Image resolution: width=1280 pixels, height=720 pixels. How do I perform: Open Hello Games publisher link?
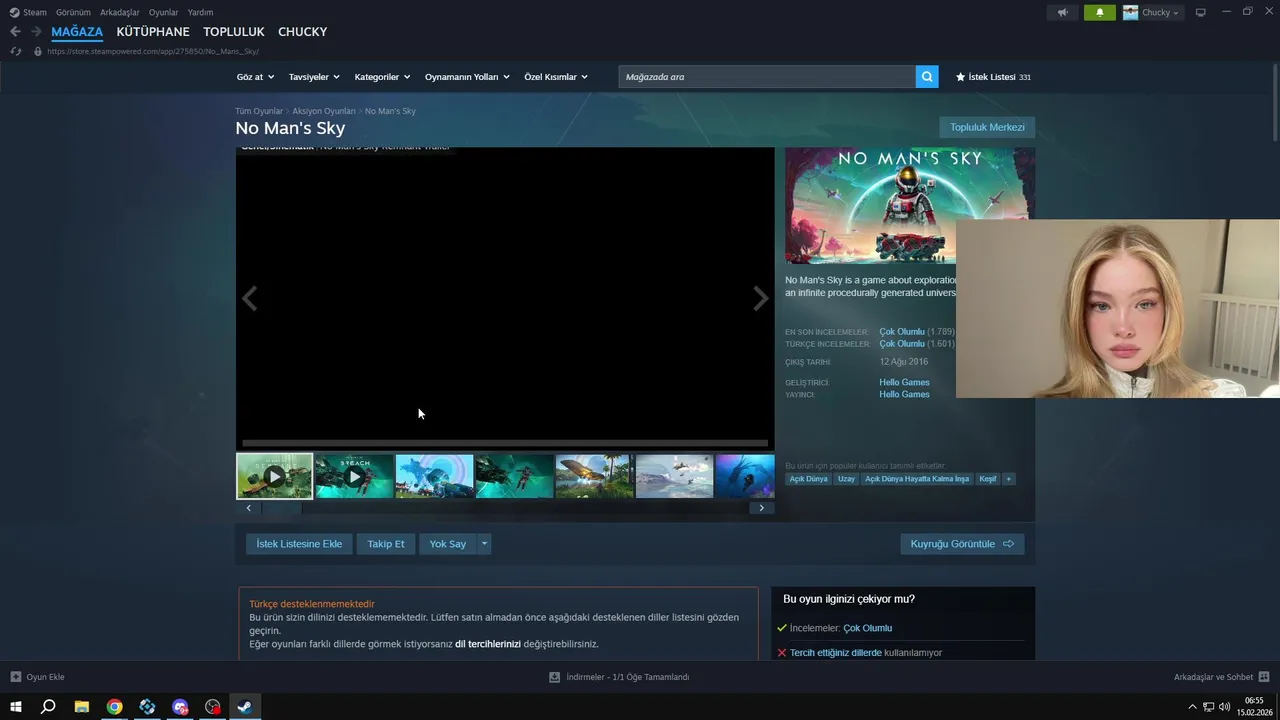(904, 394)
